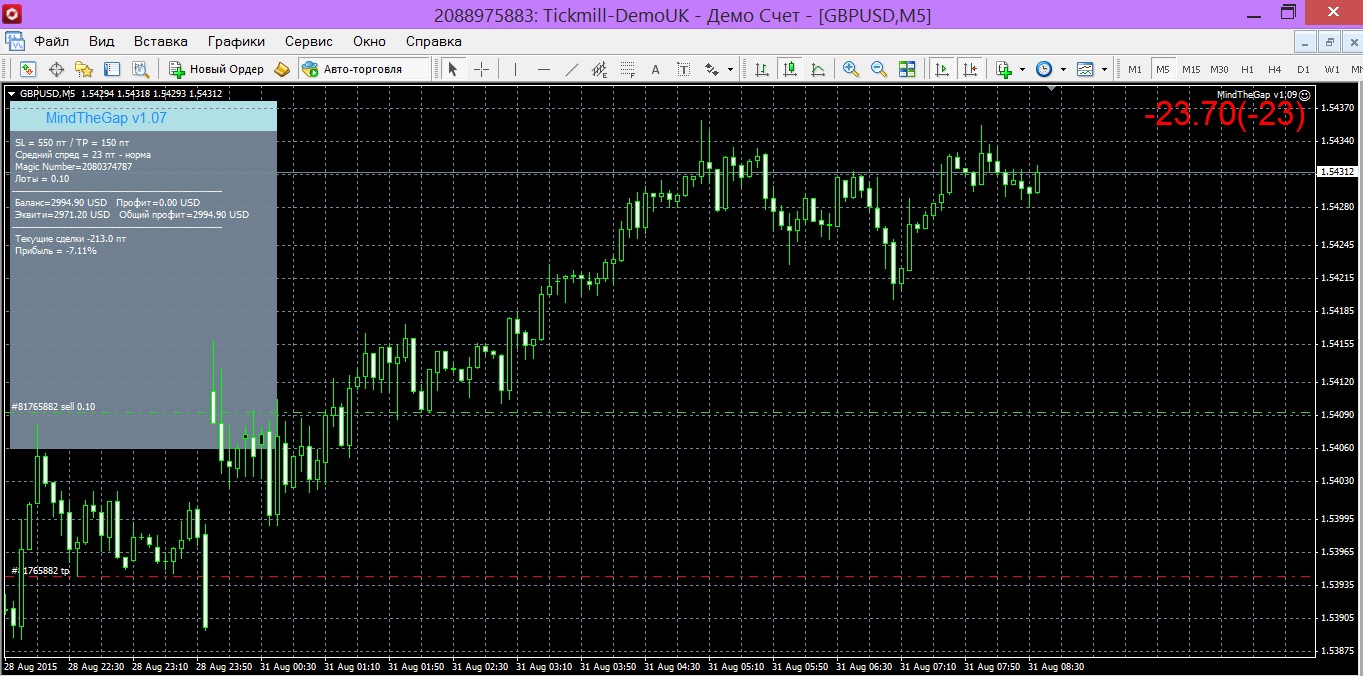Screen dimensions: 1363x676
Task: Select the M30 timeframe
Action: tap(1219, 69)
